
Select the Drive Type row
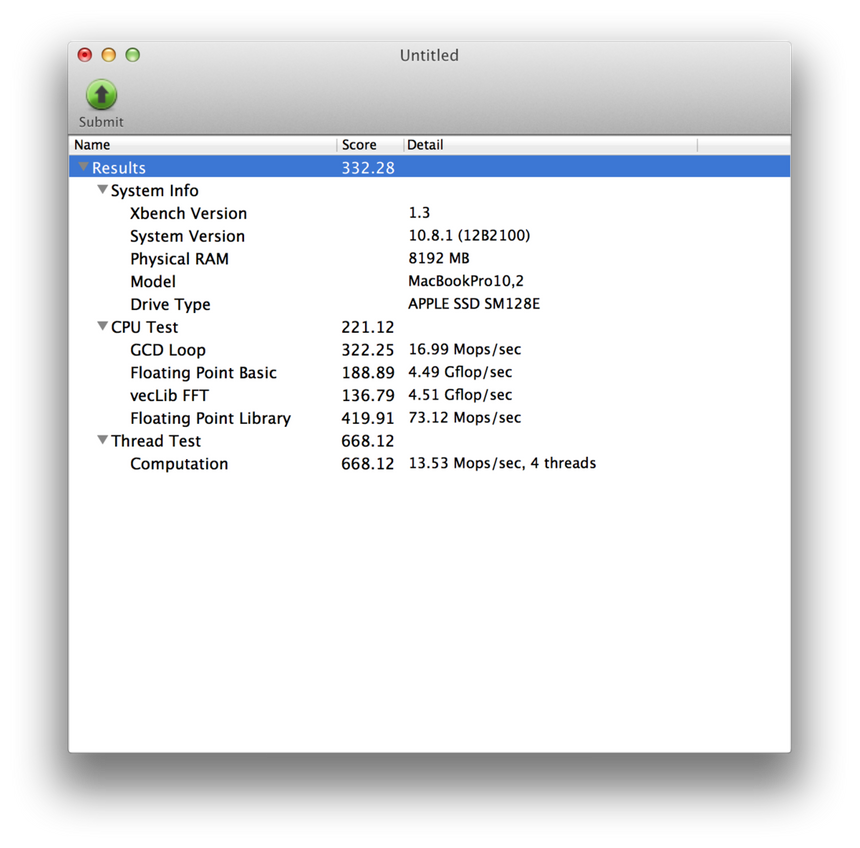tap(170, 304)
